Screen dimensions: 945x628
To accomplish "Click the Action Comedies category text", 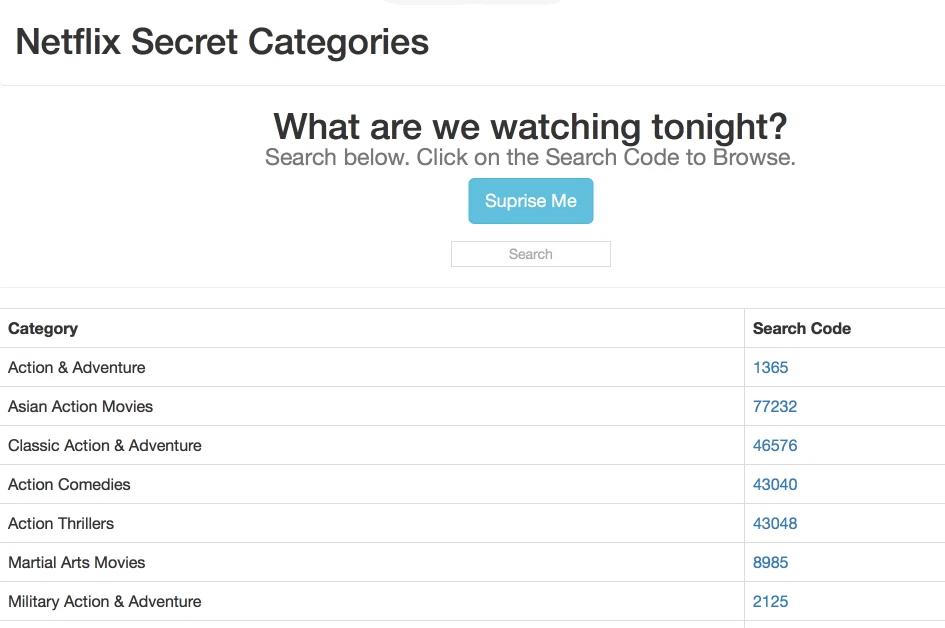I will [69, 484].
